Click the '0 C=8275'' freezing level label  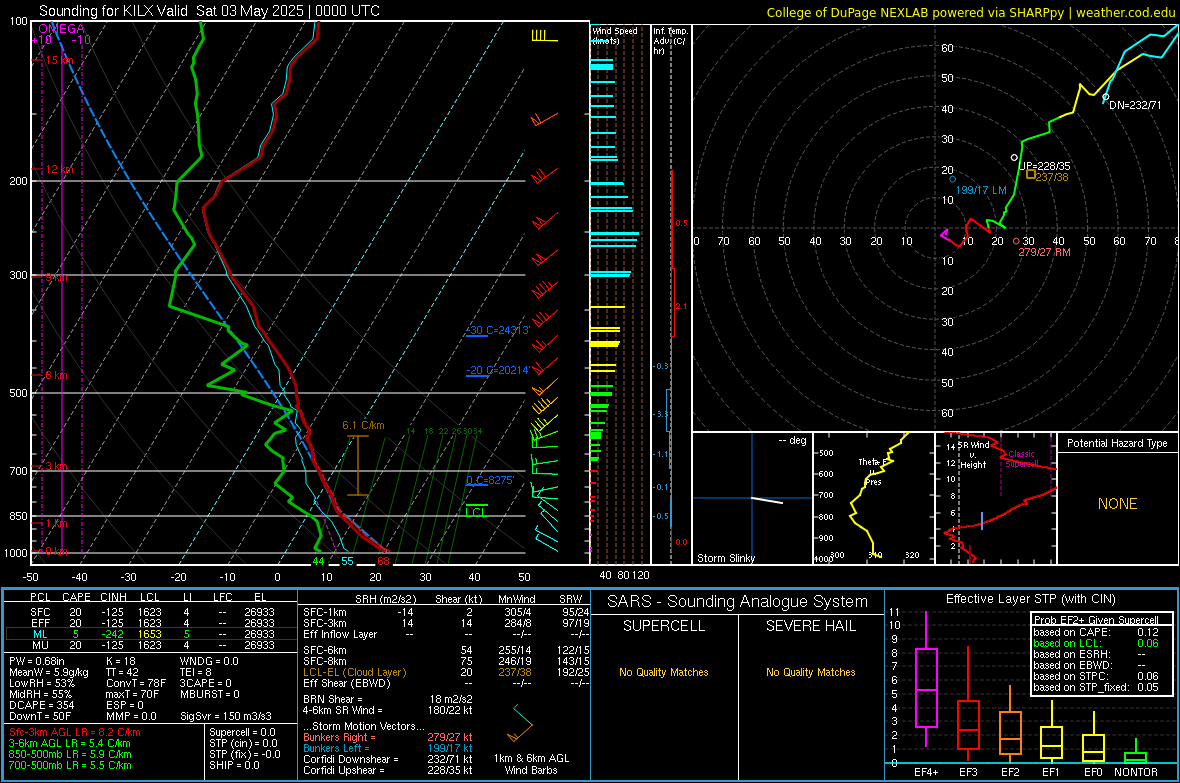point(490,480)
